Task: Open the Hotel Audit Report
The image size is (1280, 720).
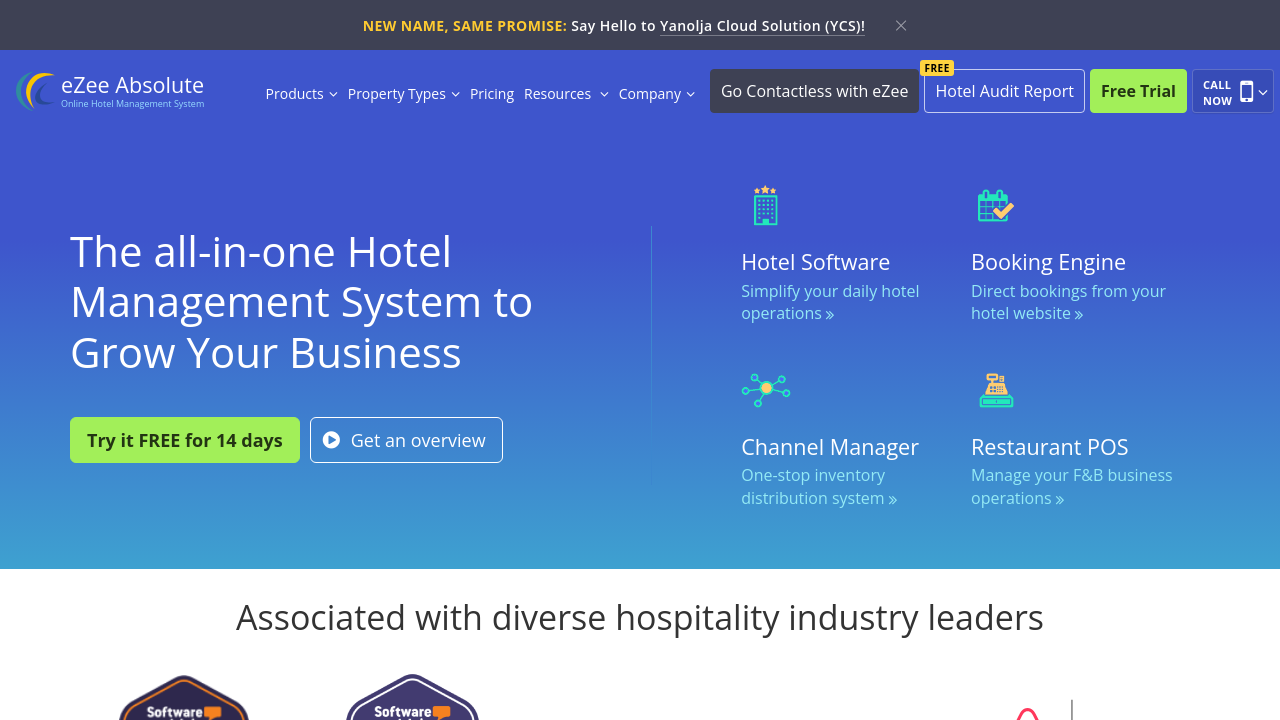Action: click(x=1004, y=91)
